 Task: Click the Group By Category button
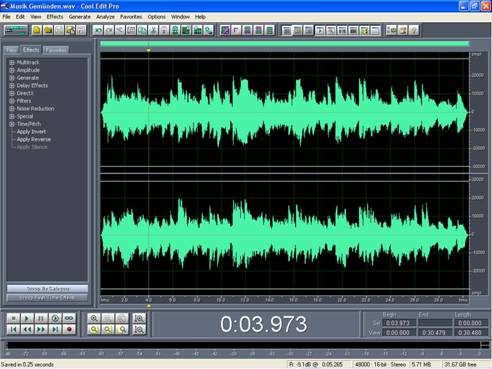click(x=47, y=289)
